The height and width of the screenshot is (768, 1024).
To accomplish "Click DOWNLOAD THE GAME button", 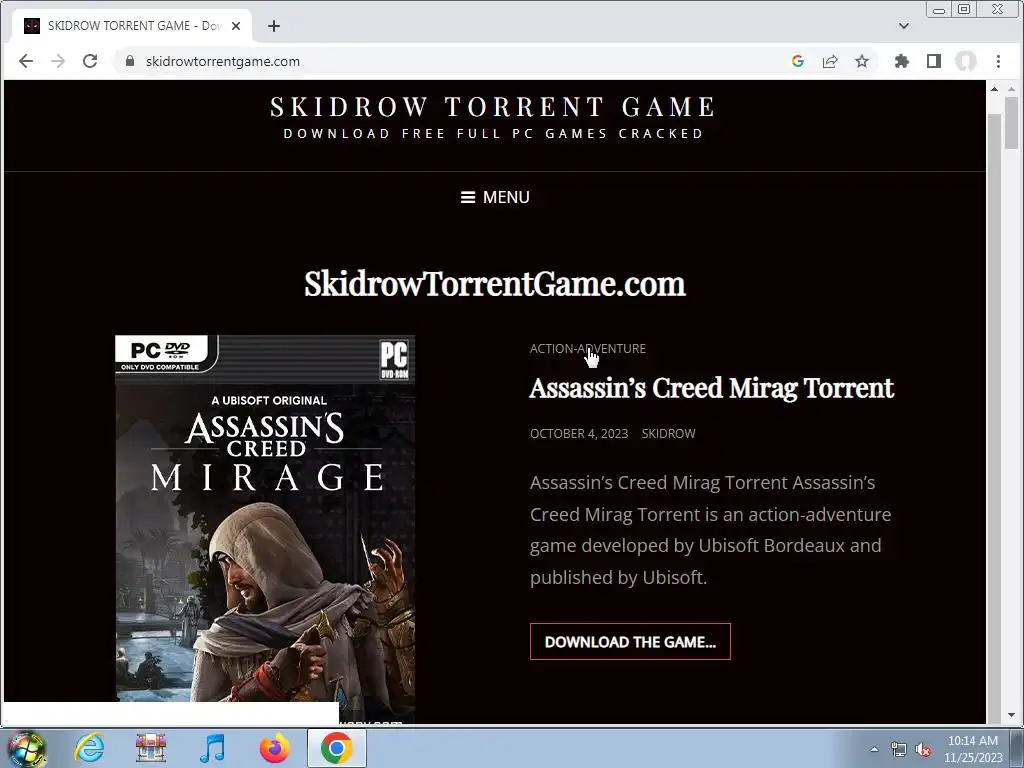I will (x=630, y=642).
